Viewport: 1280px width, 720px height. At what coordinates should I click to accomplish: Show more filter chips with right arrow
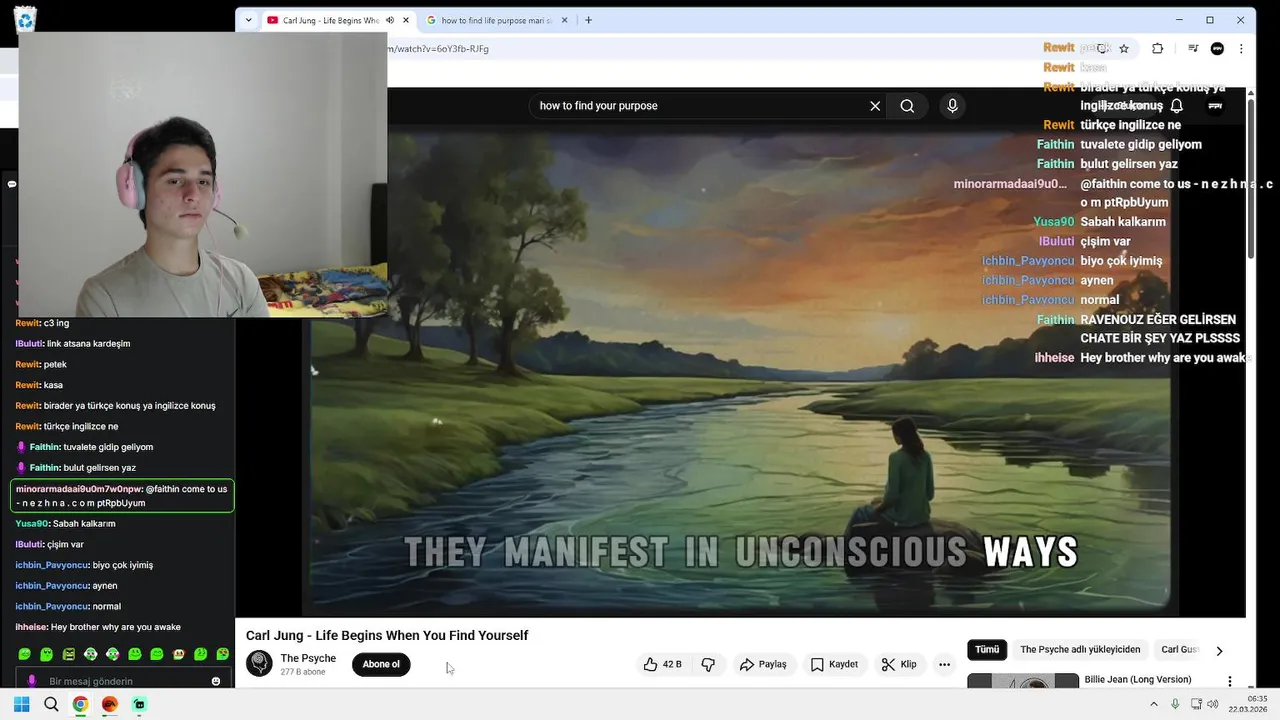pos(1219,651)
